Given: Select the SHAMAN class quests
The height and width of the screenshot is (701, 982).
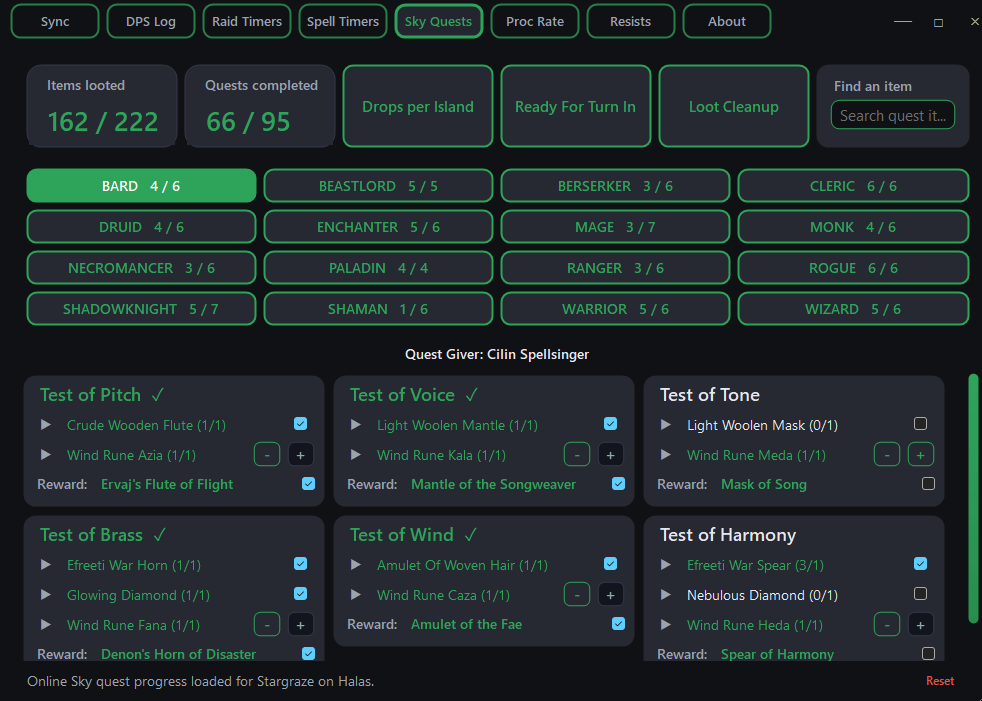Looking at the screenshot, I should 378,309.
